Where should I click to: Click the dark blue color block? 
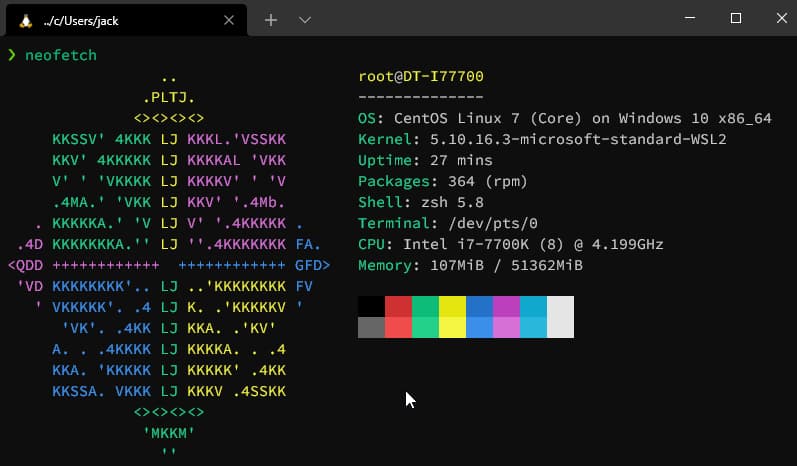pos(479,306)
